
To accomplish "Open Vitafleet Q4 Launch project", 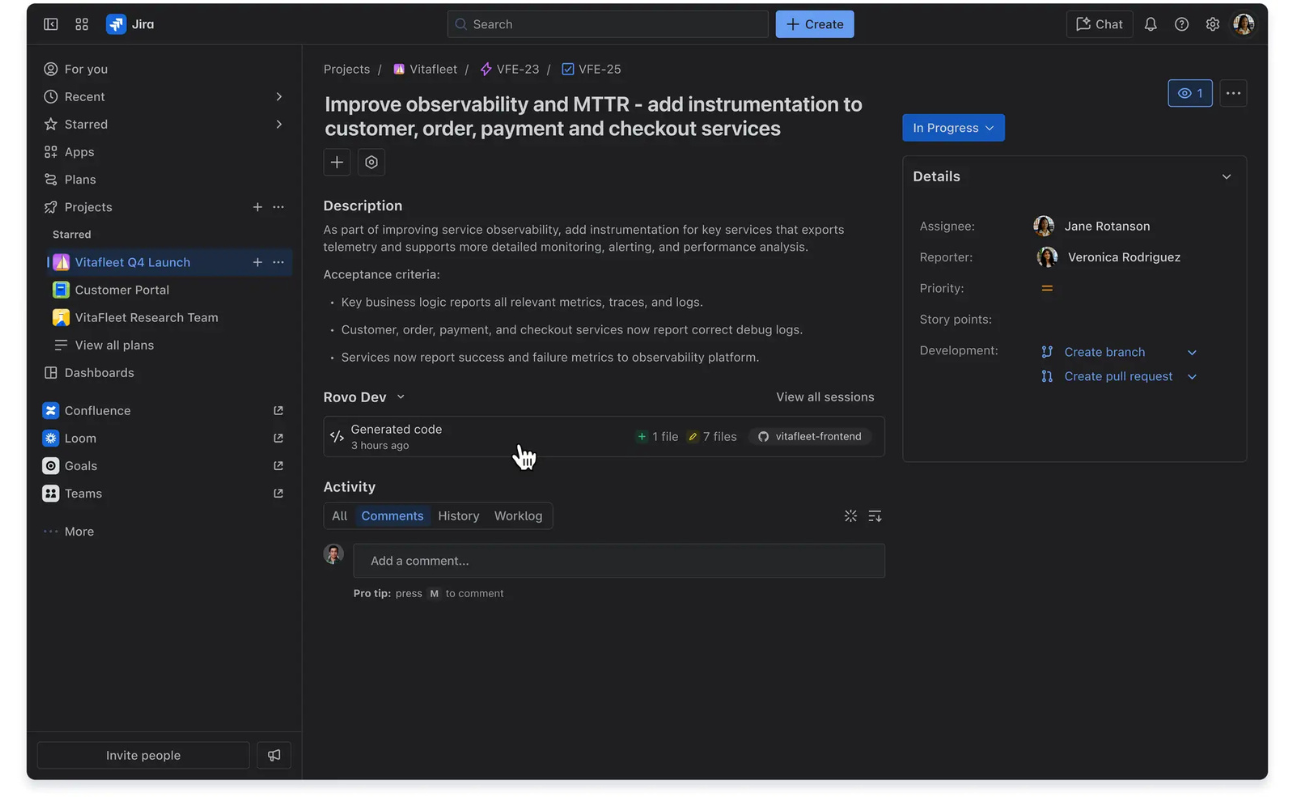I will tap(132, 262).
